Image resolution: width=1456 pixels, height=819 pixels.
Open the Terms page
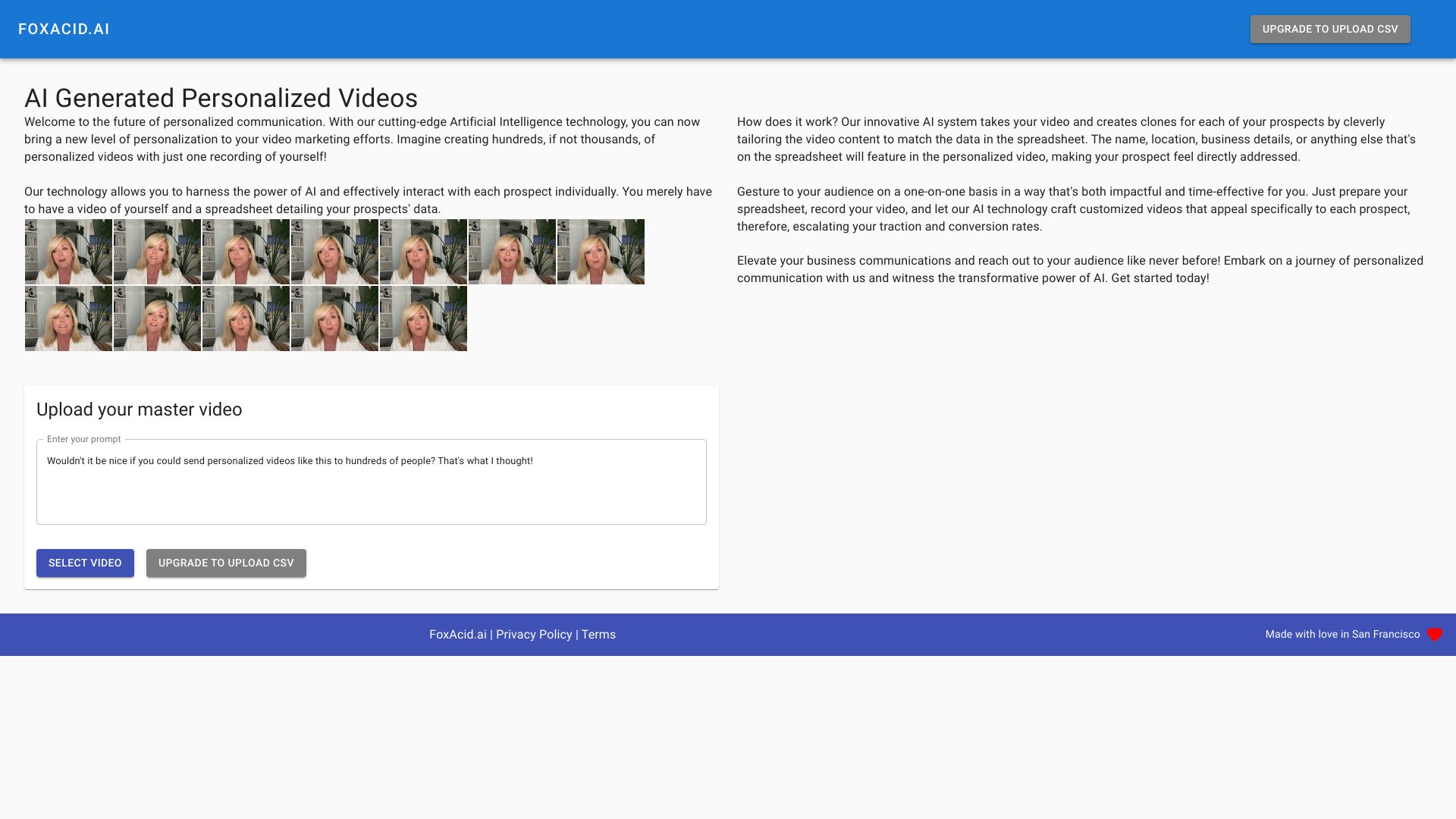pyautogui.click(x=598, y=634)
